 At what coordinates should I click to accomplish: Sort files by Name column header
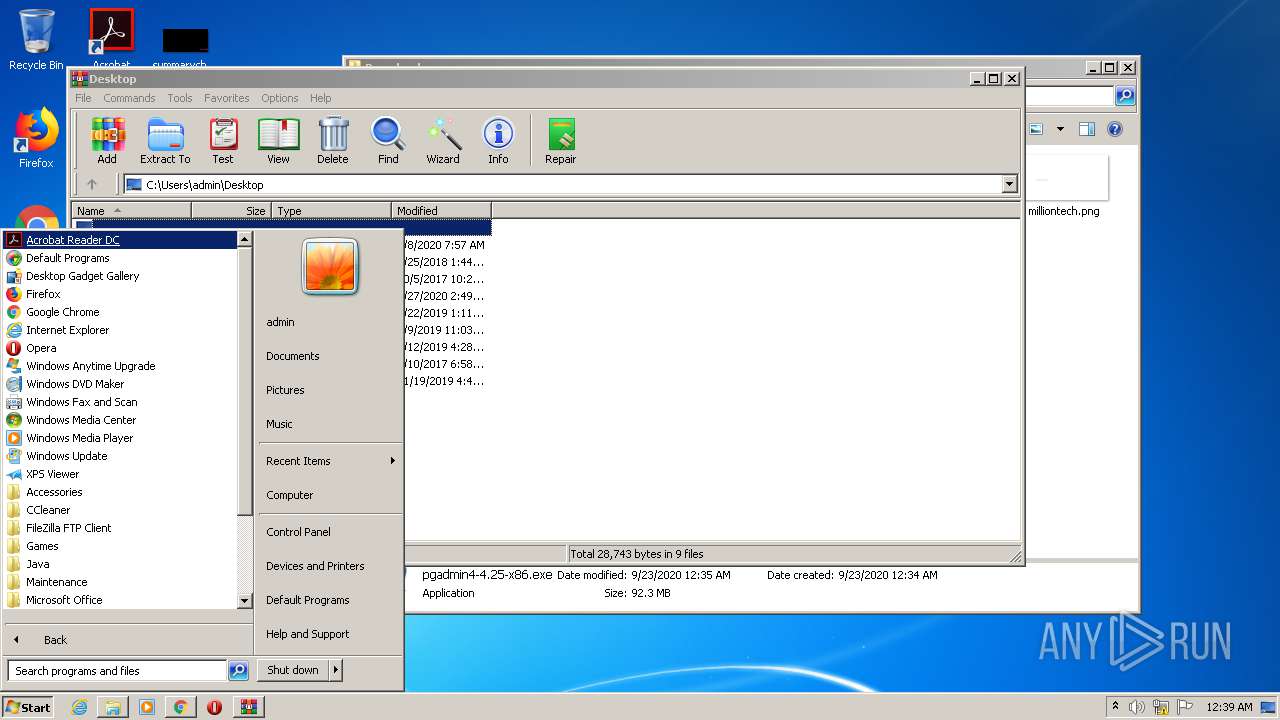point(131,211)
